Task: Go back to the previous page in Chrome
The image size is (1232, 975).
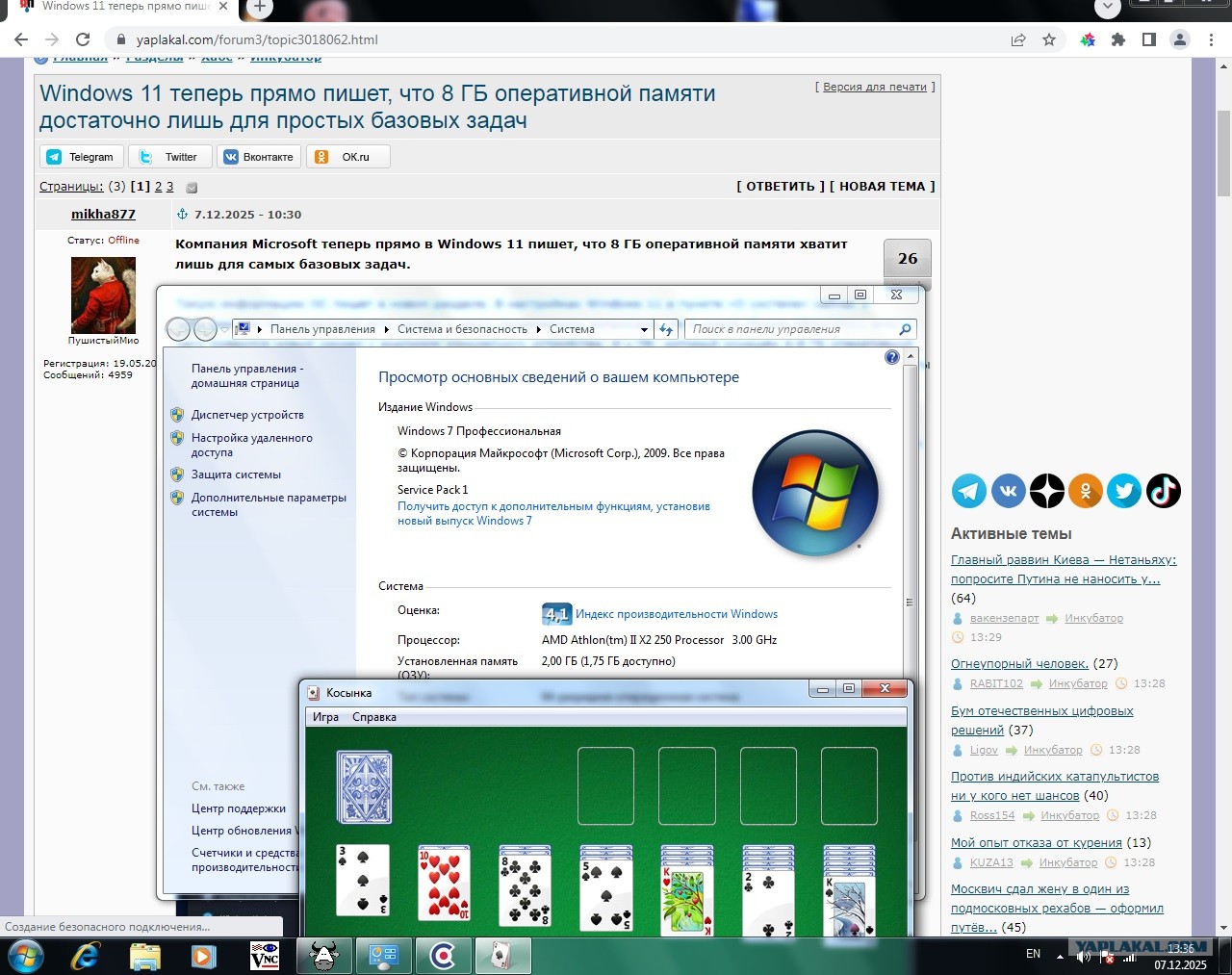Action: pos(21,39)
